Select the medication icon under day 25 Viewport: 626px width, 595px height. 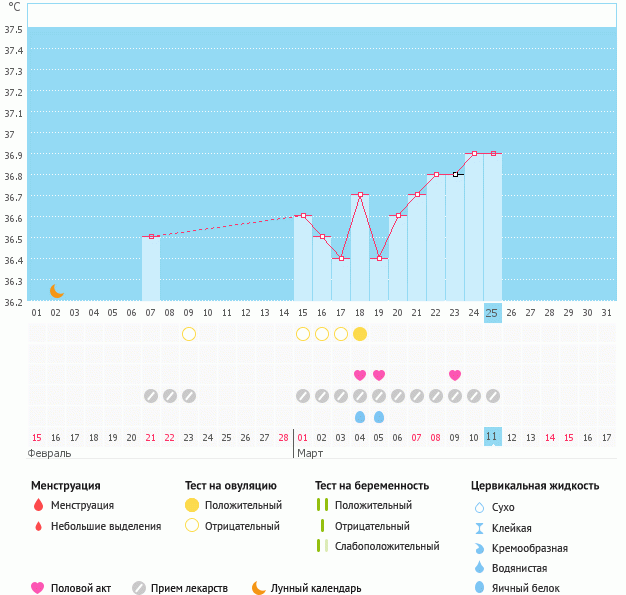point(492,396)
